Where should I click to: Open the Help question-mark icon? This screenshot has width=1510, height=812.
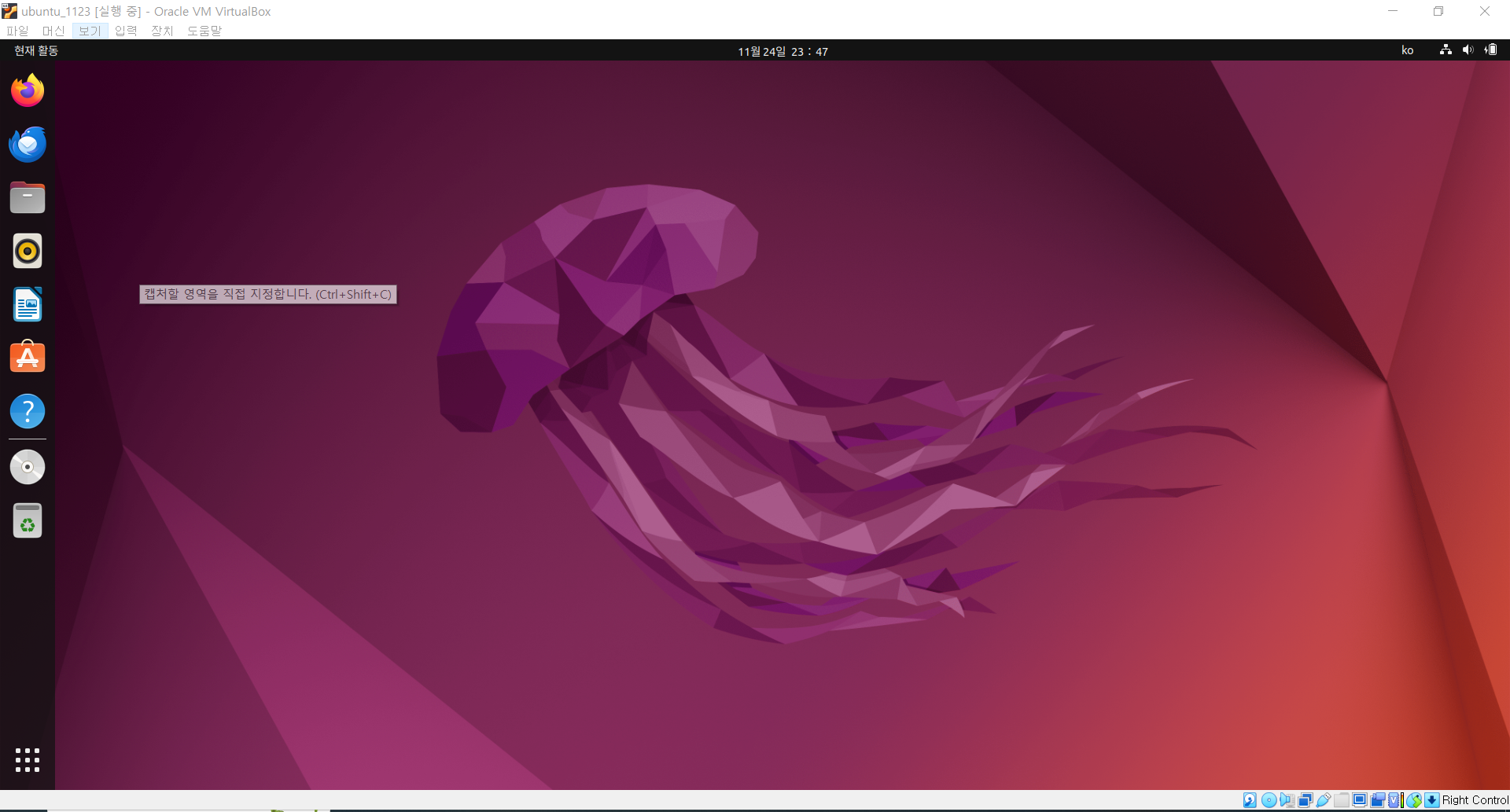[28, 411]
